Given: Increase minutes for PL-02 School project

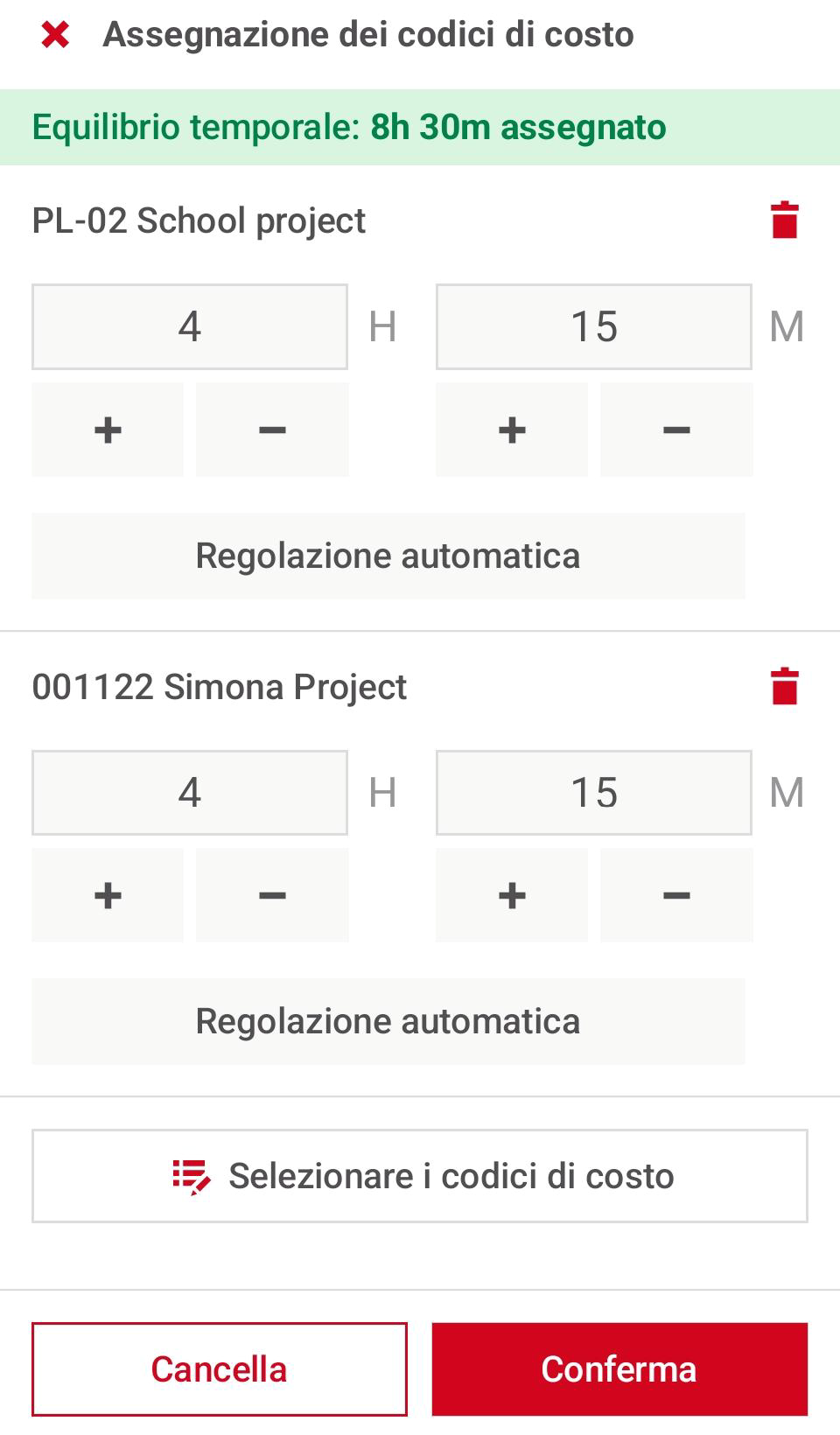Looking at the screenshot, I should (512, 430).
